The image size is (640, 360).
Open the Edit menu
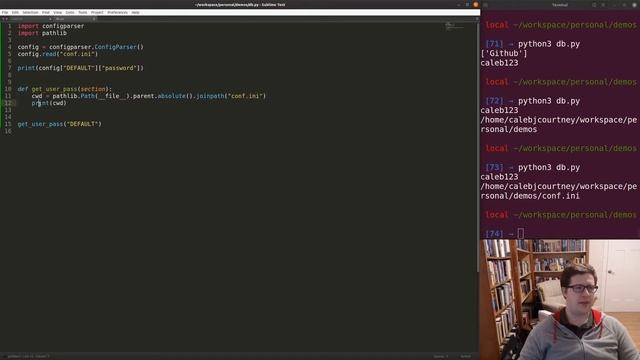coord(15,12)
